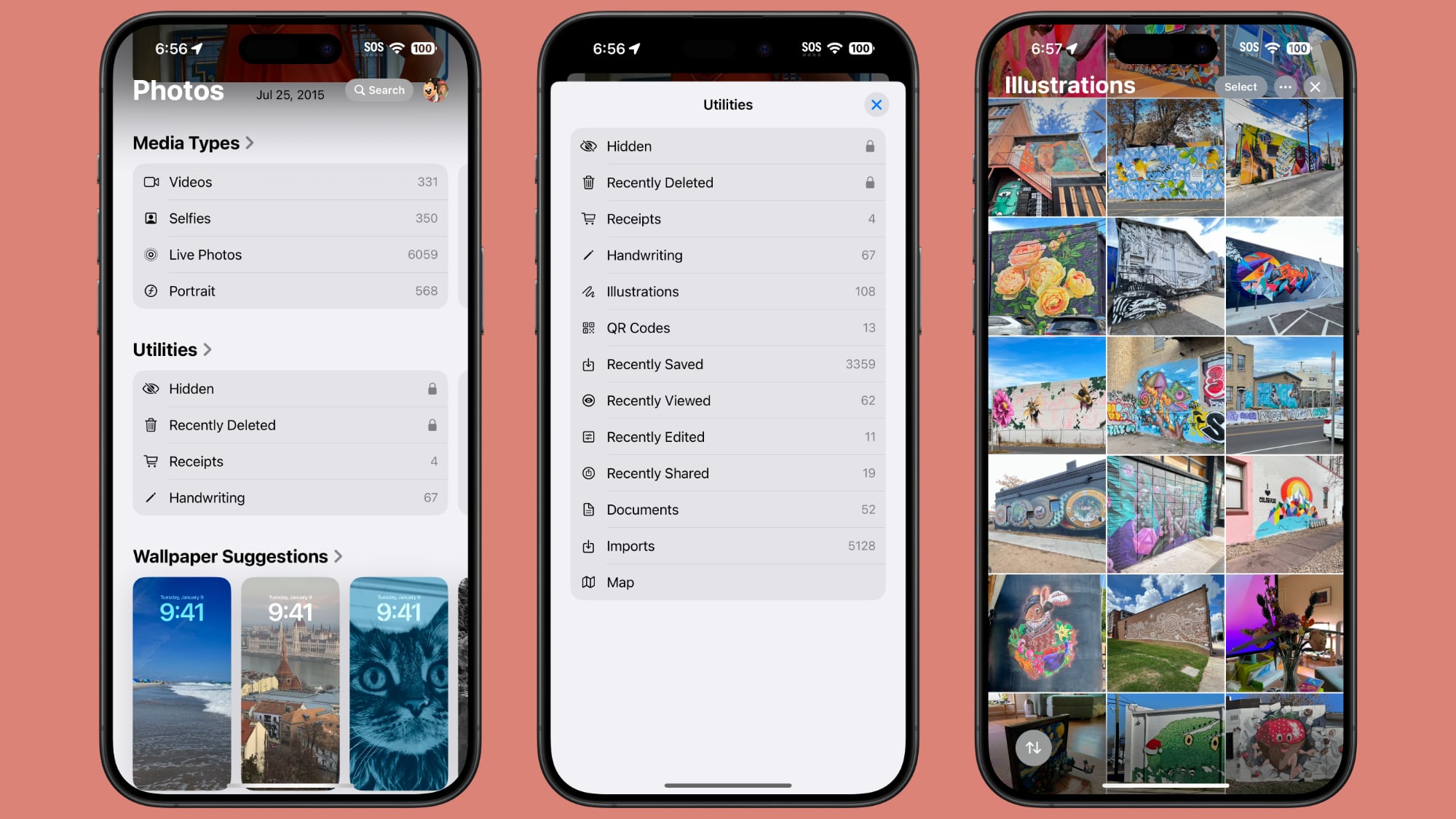Select the QR Codes utility icon

click(x=589, y=327)
